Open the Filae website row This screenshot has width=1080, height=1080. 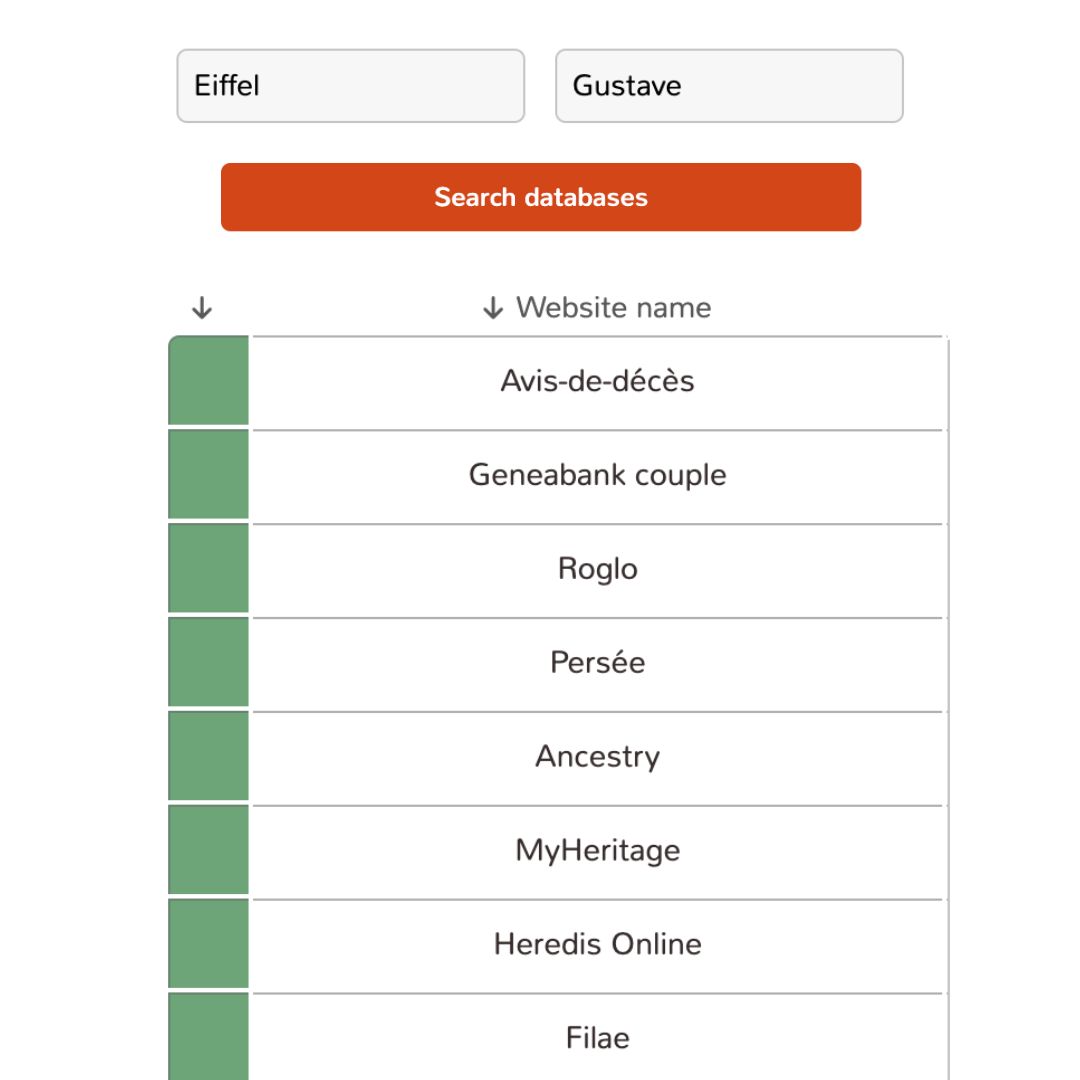tap(599, 1037)
